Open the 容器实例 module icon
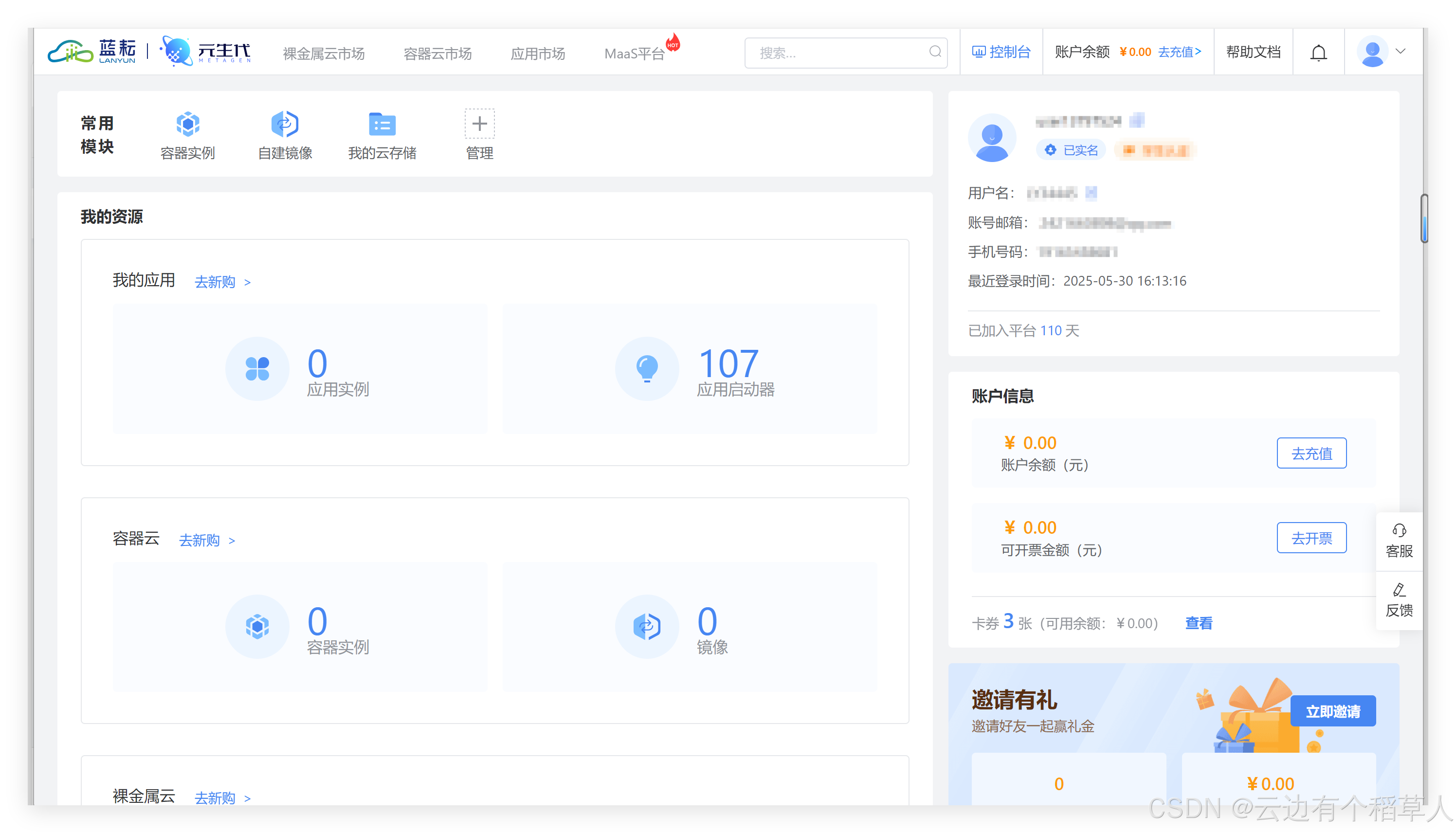Viewport: 1456px width, 833px height. [x=188, y=124]
